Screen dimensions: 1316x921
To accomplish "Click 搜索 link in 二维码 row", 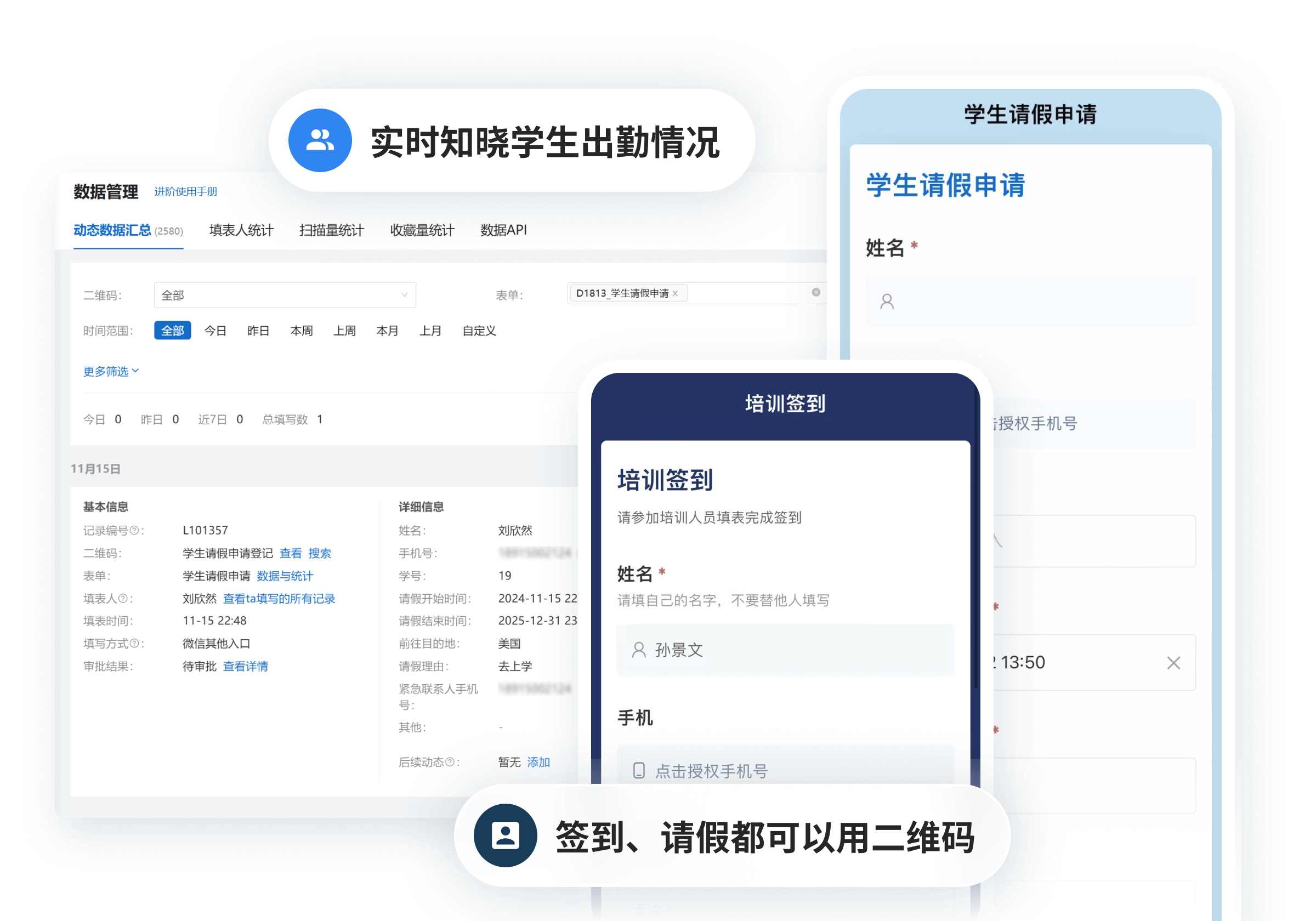I will coord(320,553).
